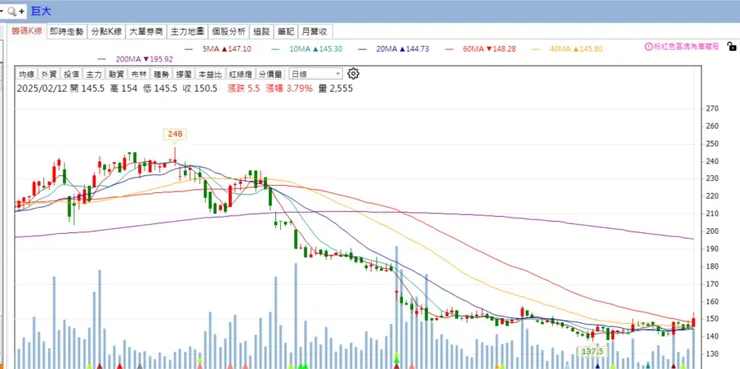Toggle the 布林 Bollinger band button

coord(138,74)
